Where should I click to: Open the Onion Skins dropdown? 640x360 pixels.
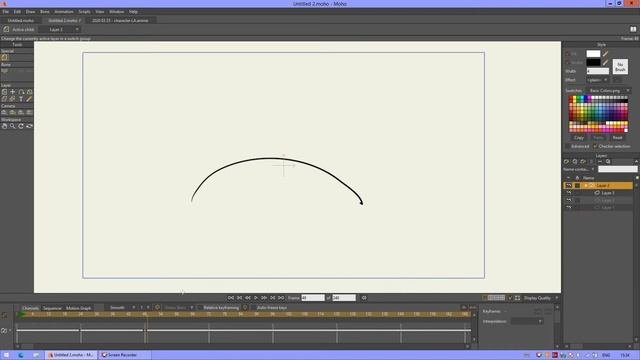[x=178, y=308]
